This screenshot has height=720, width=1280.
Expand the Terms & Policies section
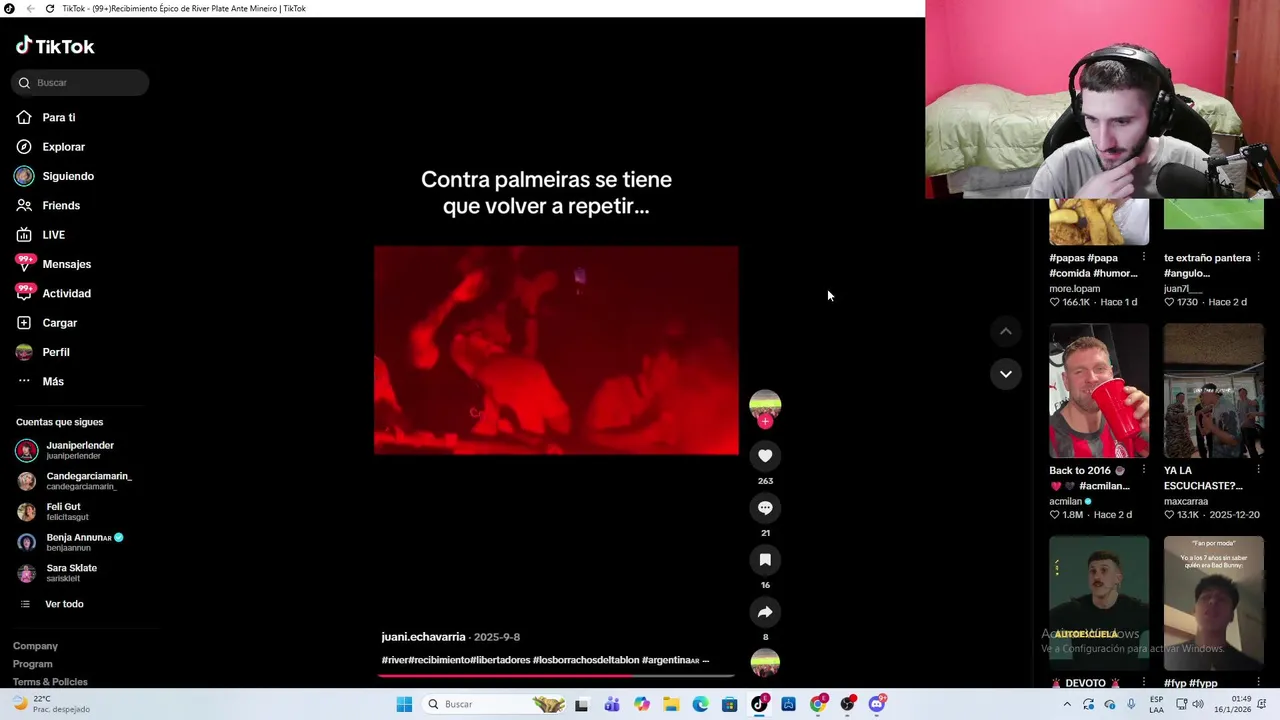tap(50, 682)
